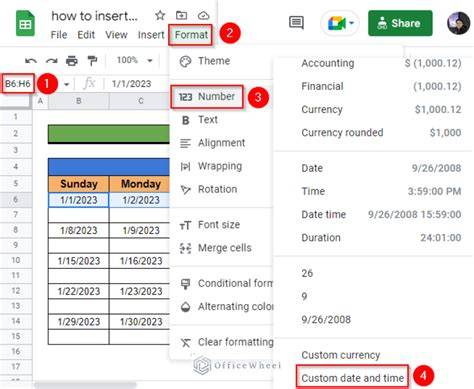
Task: Open the name box dropdown arrow
Action: tap(66, 84)
